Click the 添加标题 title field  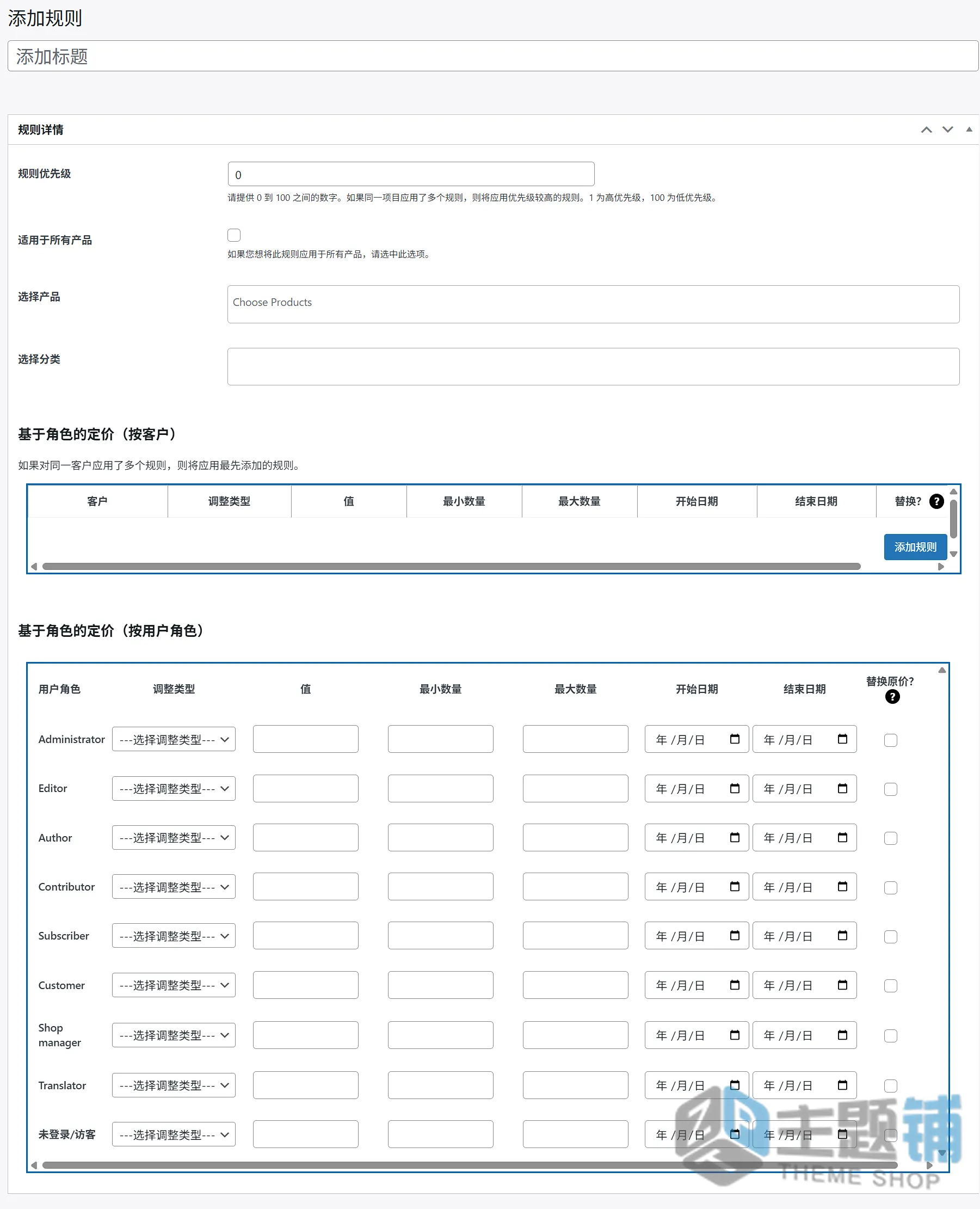pyautogui.click(x=493, y=56)
